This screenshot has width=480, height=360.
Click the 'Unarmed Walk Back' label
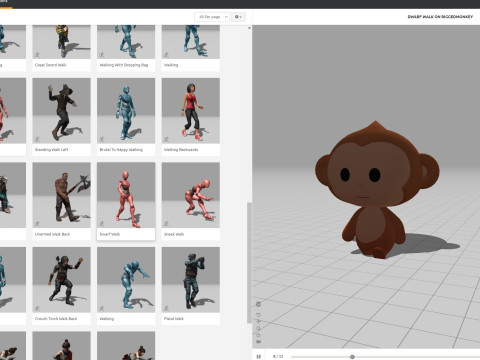(53, 234)
